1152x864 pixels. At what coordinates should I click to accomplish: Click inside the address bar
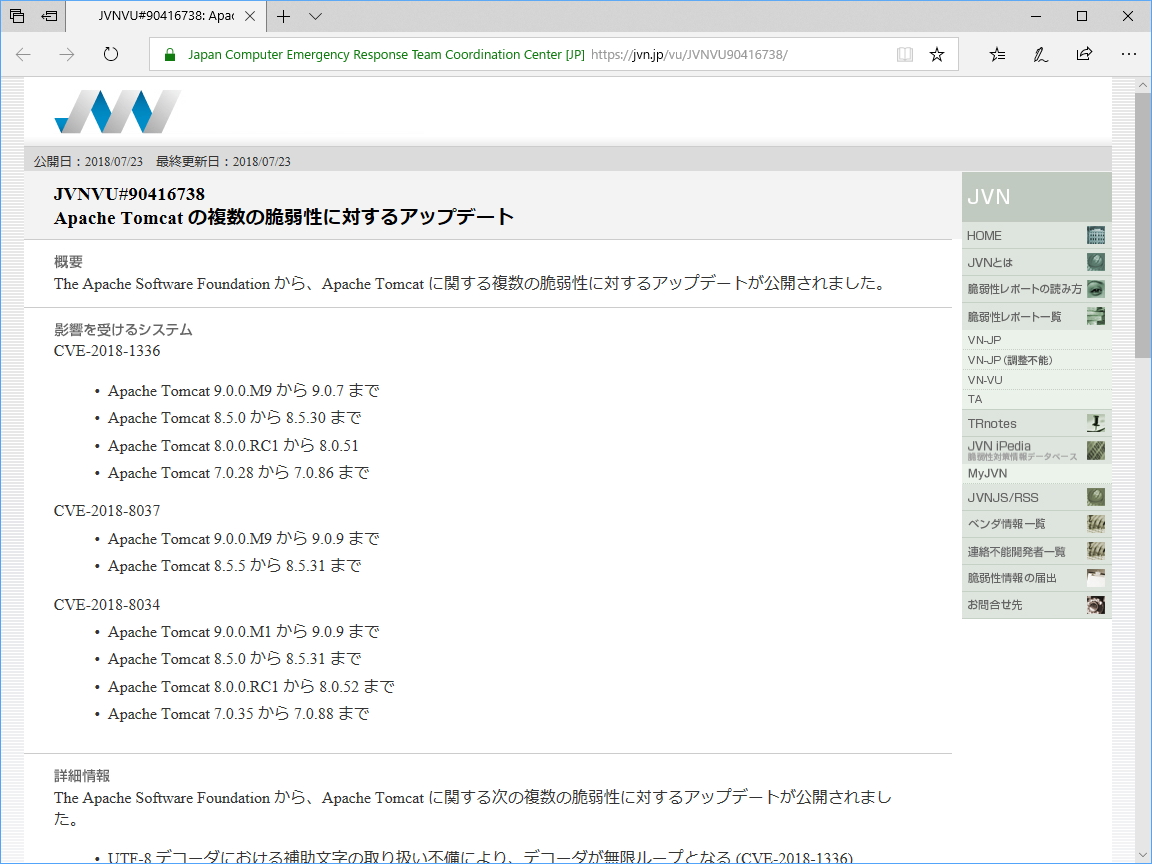[x=600, y=54]
